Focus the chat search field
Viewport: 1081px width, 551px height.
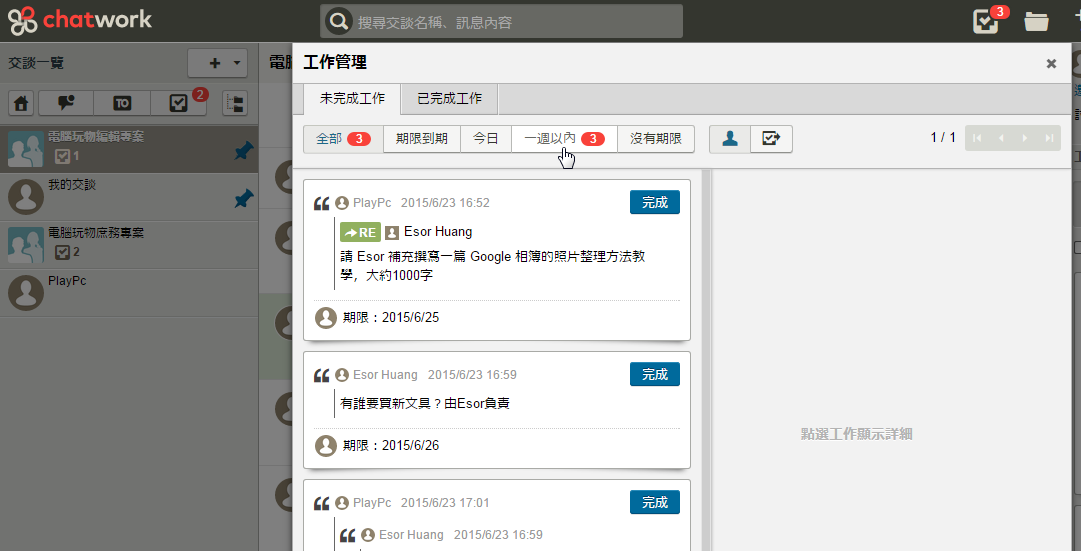click(501, 21)
